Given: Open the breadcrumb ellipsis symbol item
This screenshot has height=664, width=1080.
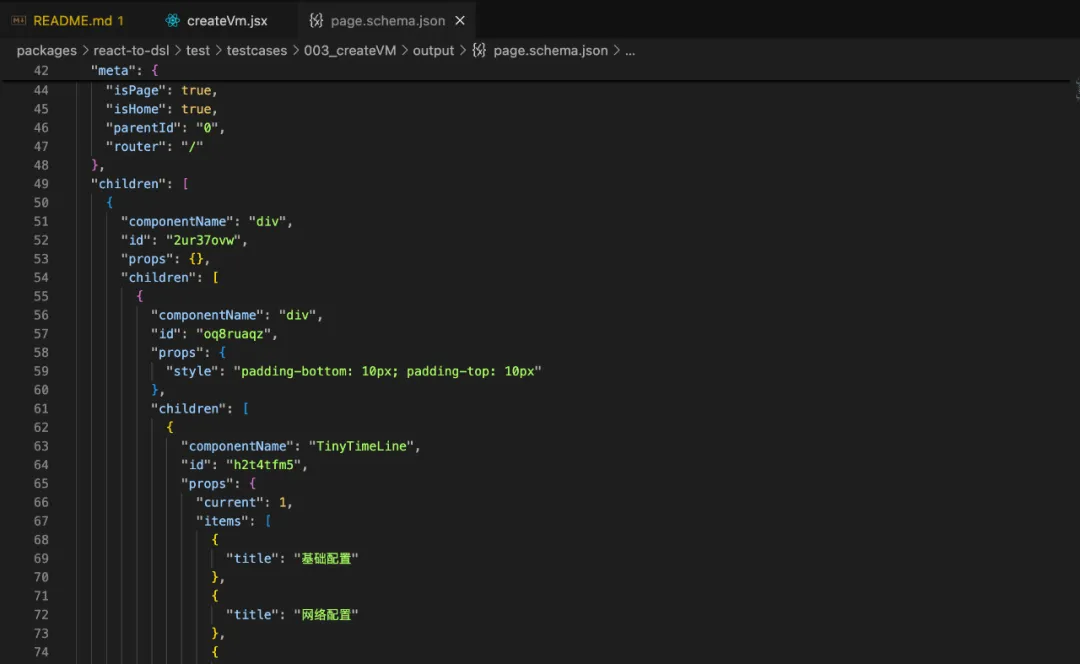Looking at the screenshot, I should pyautogui.click(x=630, y=50).
